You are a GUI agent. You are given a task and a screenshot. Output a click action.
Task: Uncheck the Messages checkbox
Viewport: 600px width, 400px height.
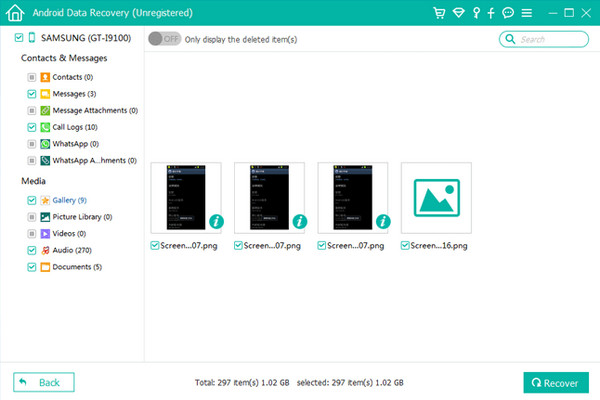pos(32,93)
